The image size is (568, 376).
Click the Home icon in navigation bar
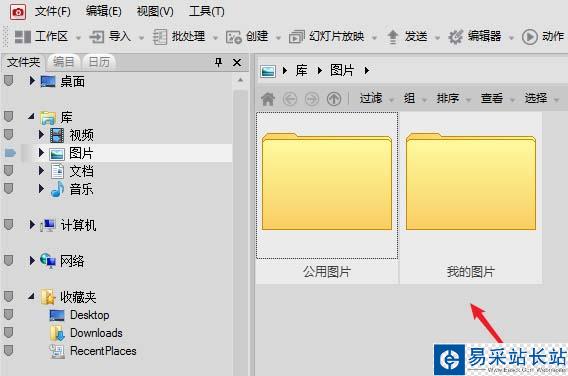268,99
